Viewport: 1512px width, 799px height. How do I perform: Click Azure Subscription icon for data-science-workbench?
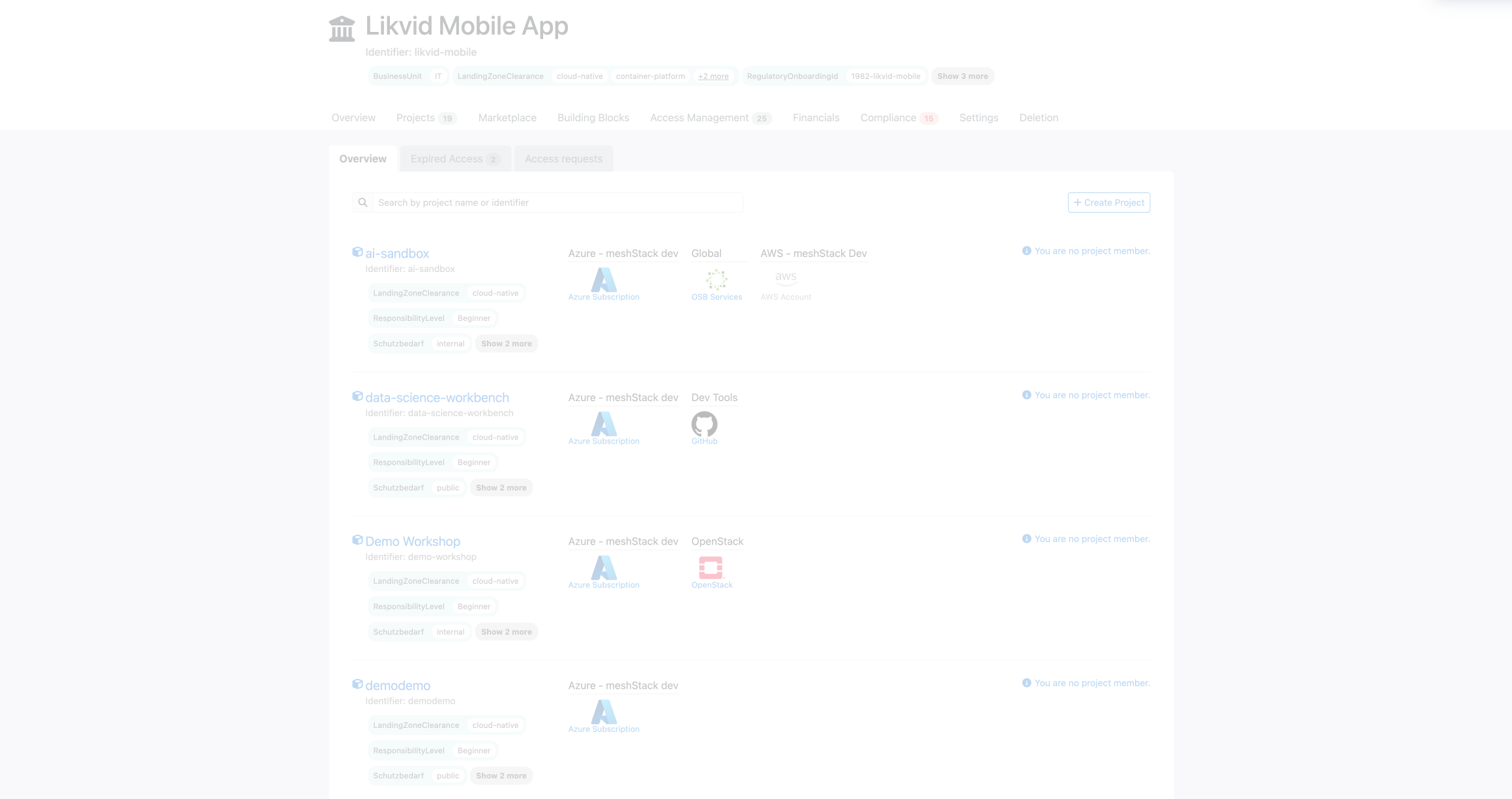(604, 424)
